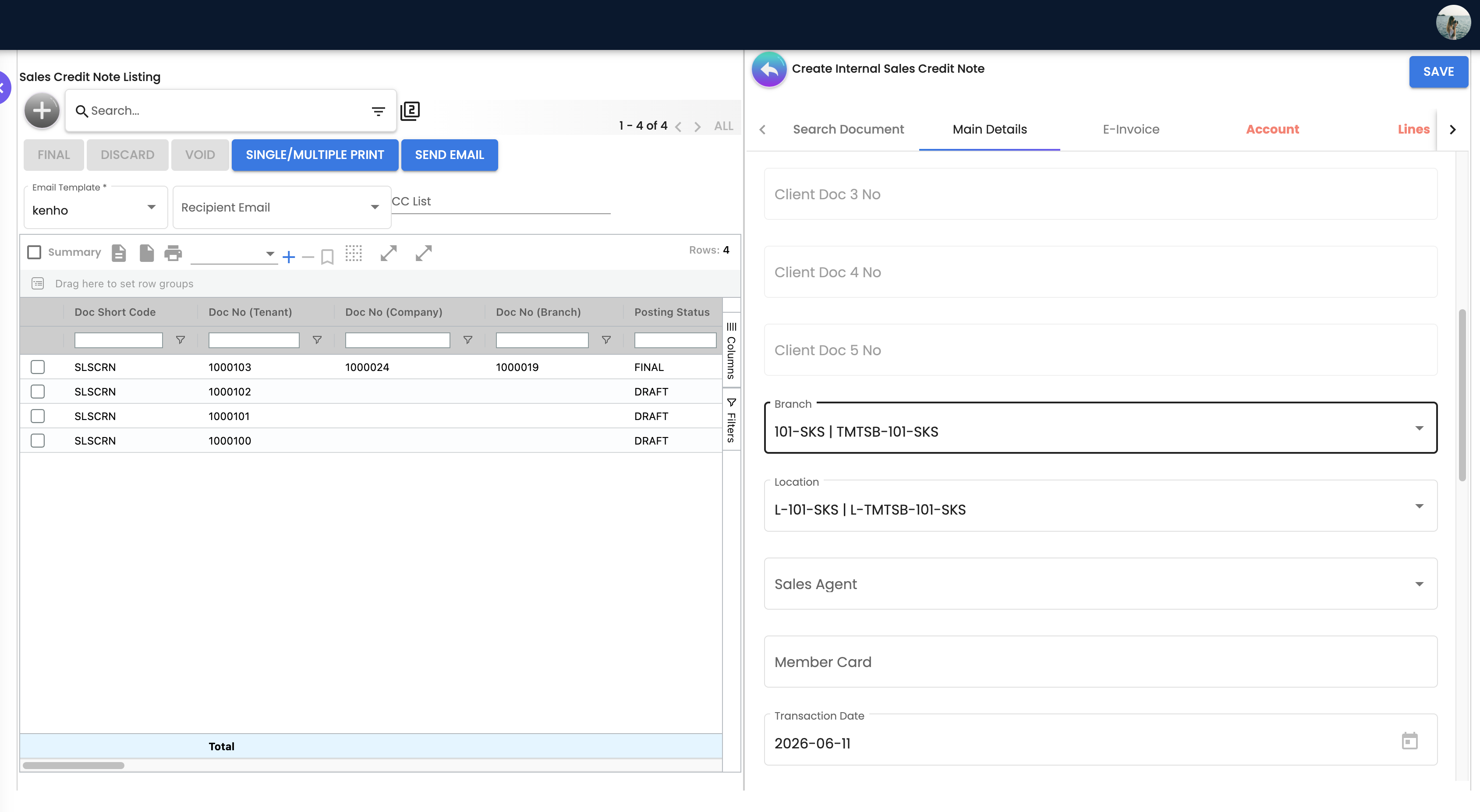This screenshot has height=812, width=1480.
Task: Click the first document export icon
Action: click(119, 253)
